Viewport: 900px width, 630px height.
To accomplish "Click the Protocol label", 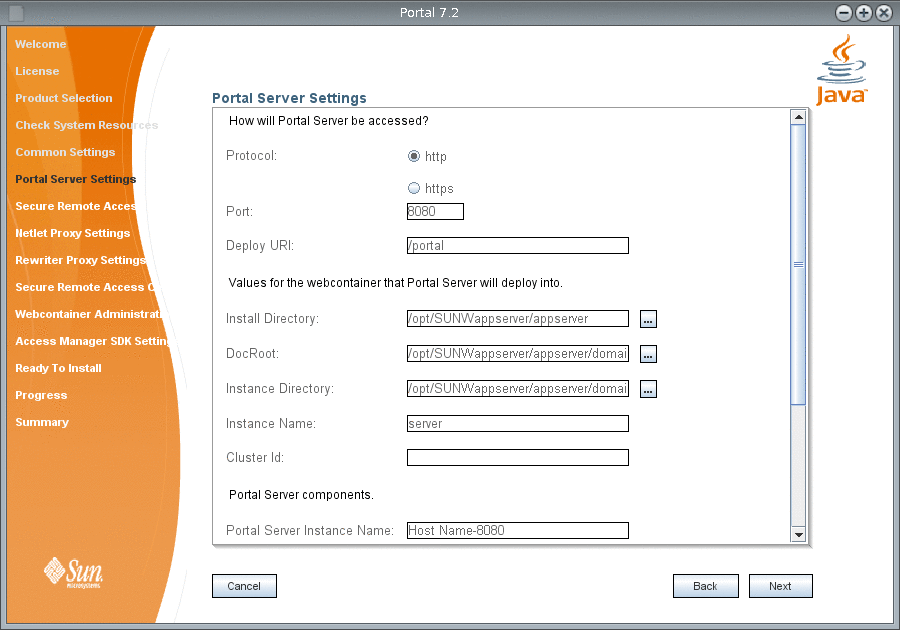I will [x=251, y=155].
